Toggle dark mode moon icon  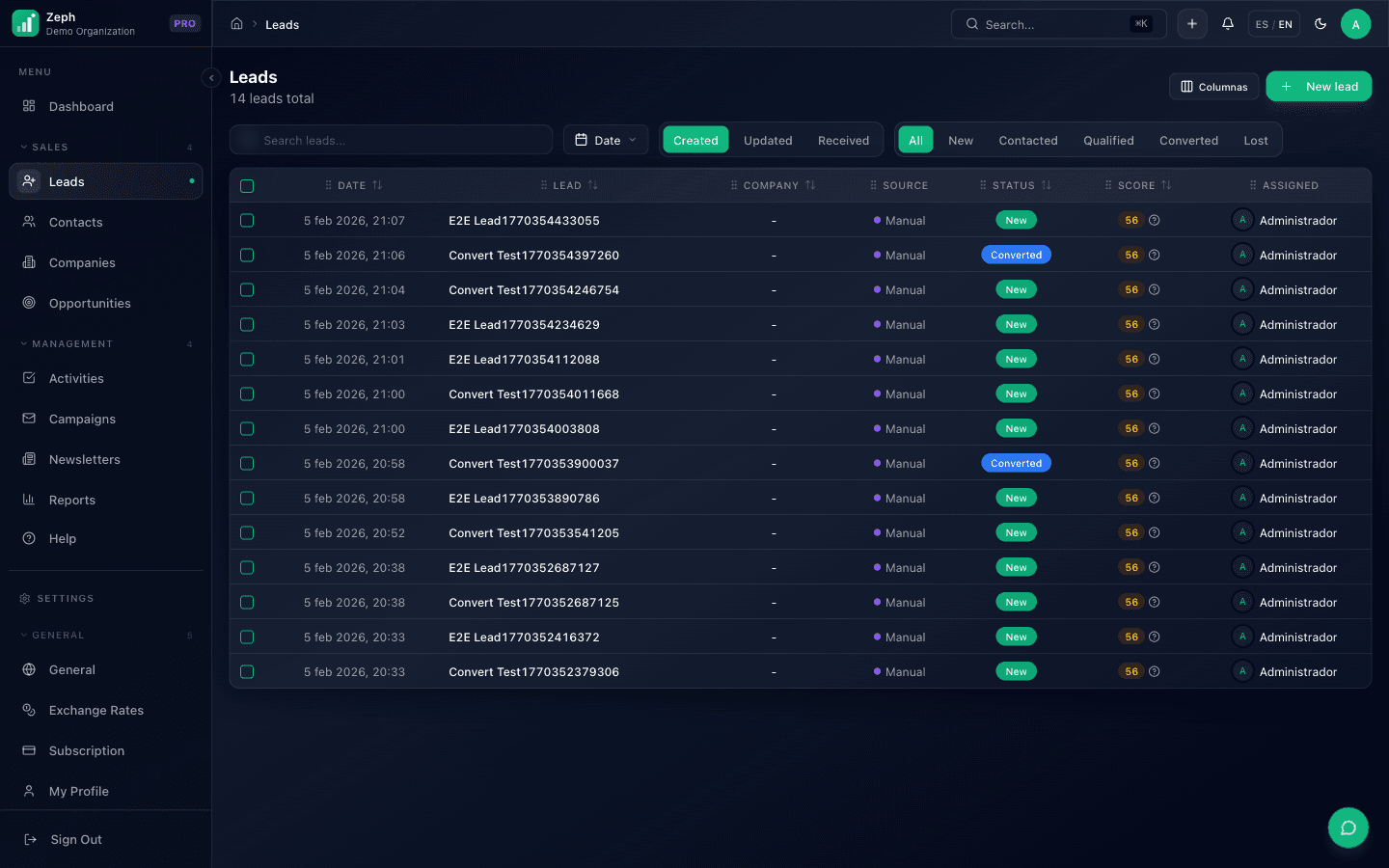[1321, 24]
